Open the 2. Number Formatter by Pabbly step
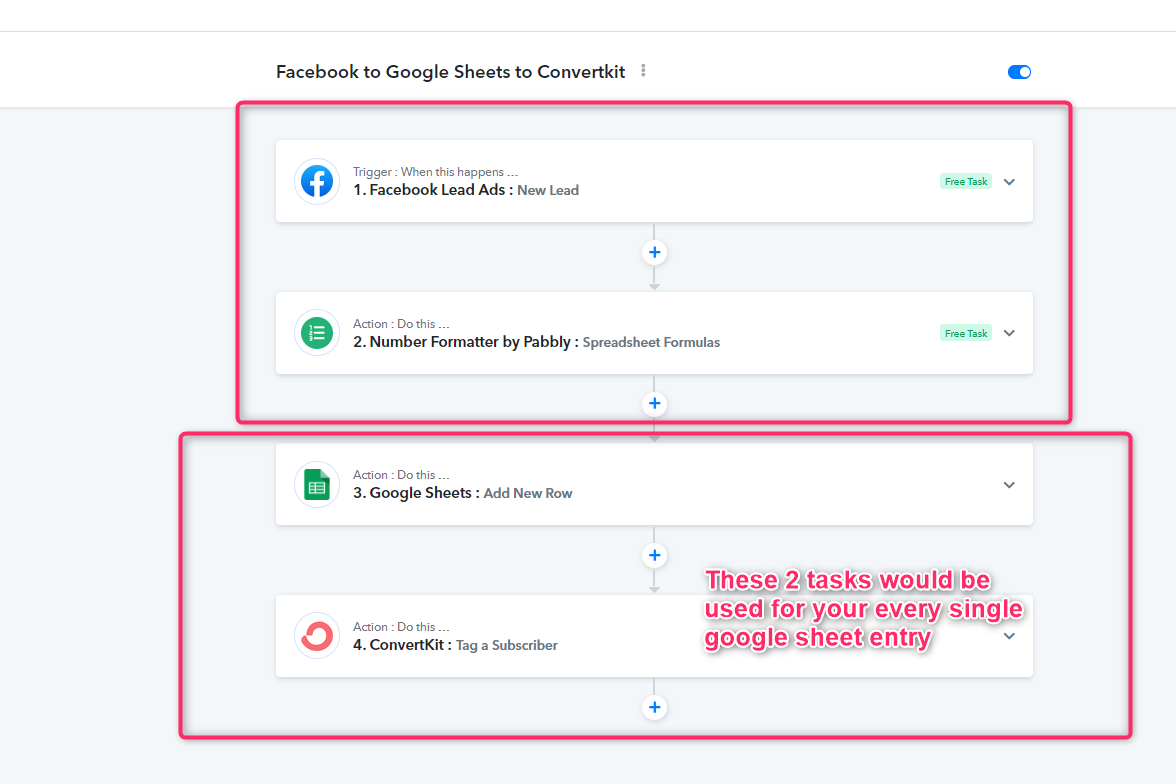 tap(654, 333)
